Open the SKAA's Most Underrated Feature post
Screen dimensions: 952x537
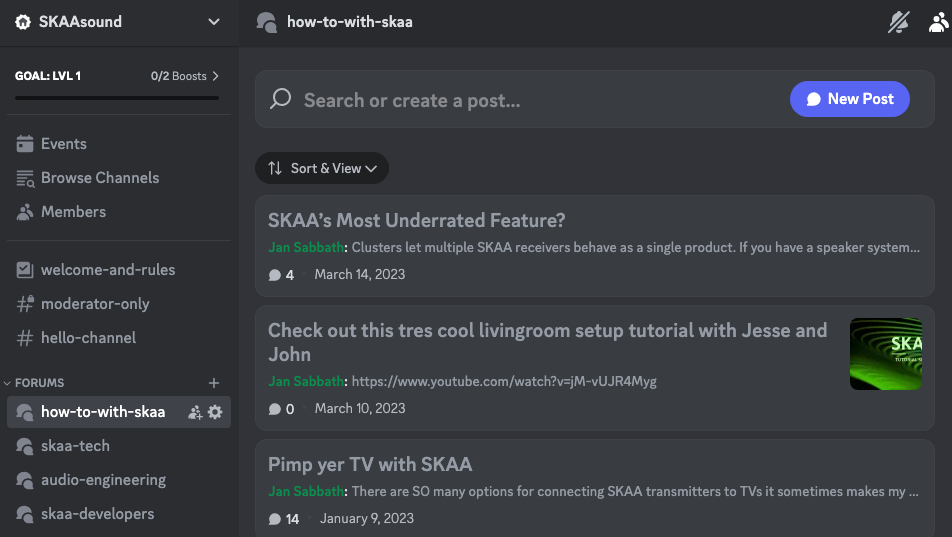[416, 221]
